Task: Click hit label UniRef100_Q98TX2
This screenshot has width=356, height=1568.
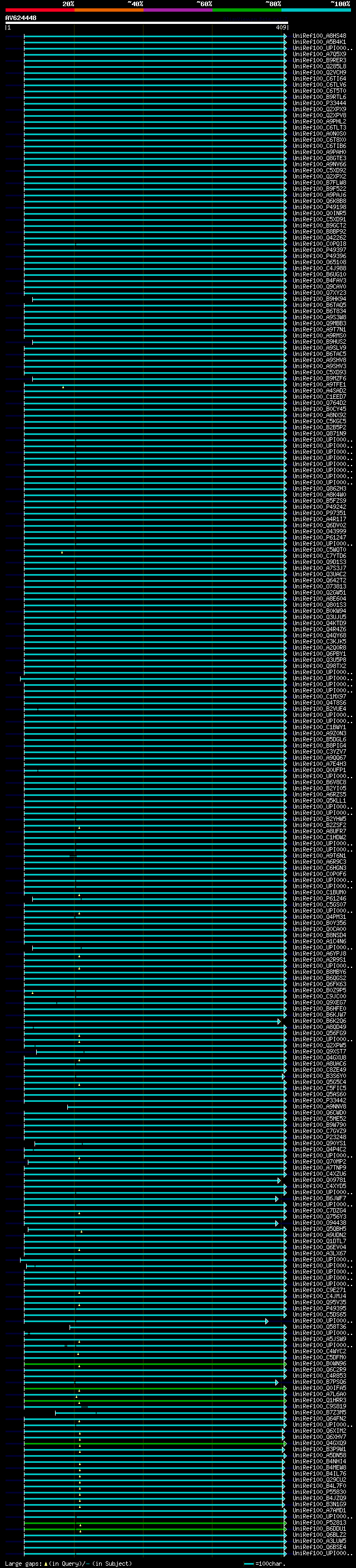Action: click(319, 666)
